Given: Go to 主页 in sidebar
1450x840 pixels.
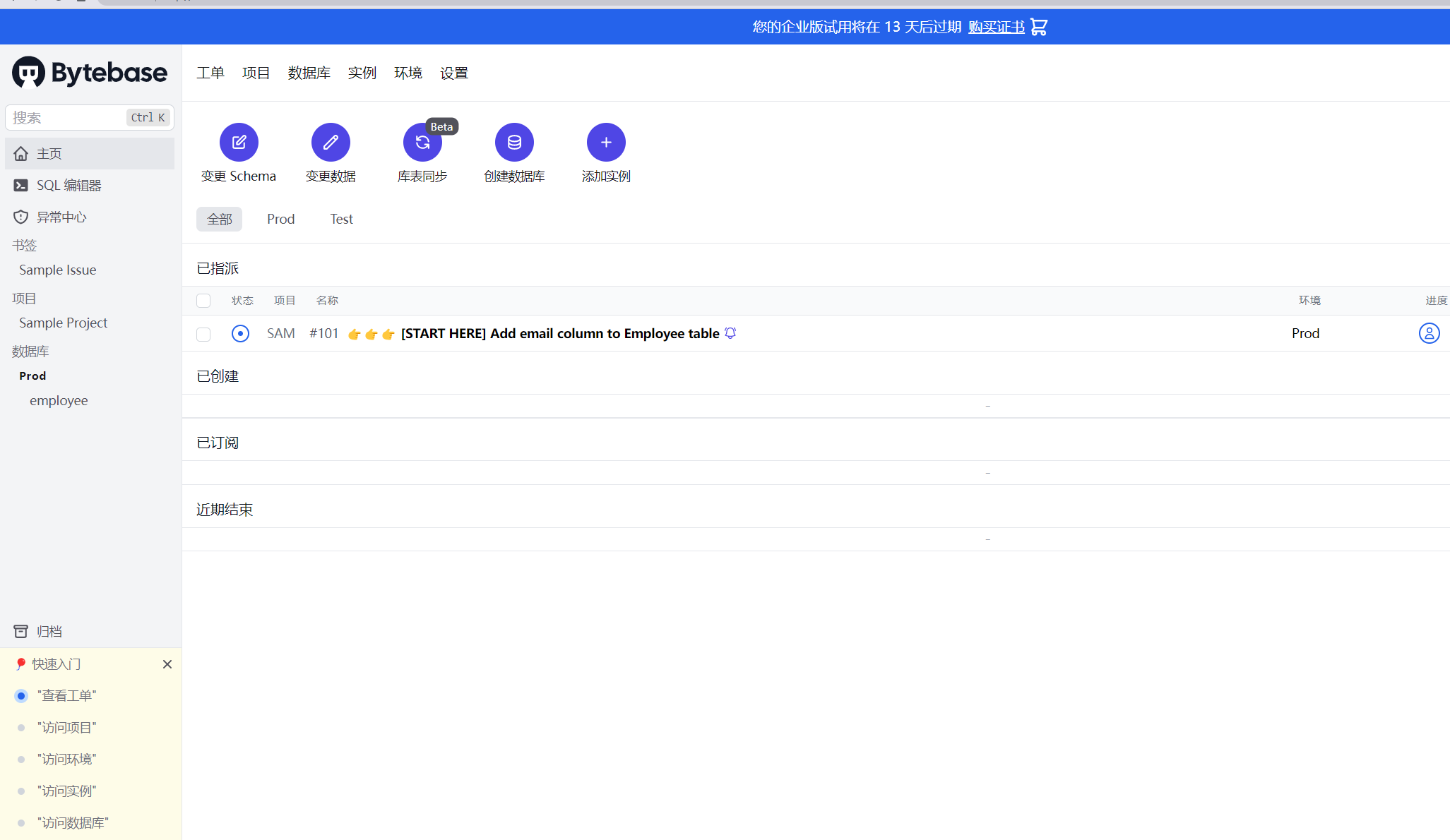Looking at the screenshot, I should click(x=90, y=153).
